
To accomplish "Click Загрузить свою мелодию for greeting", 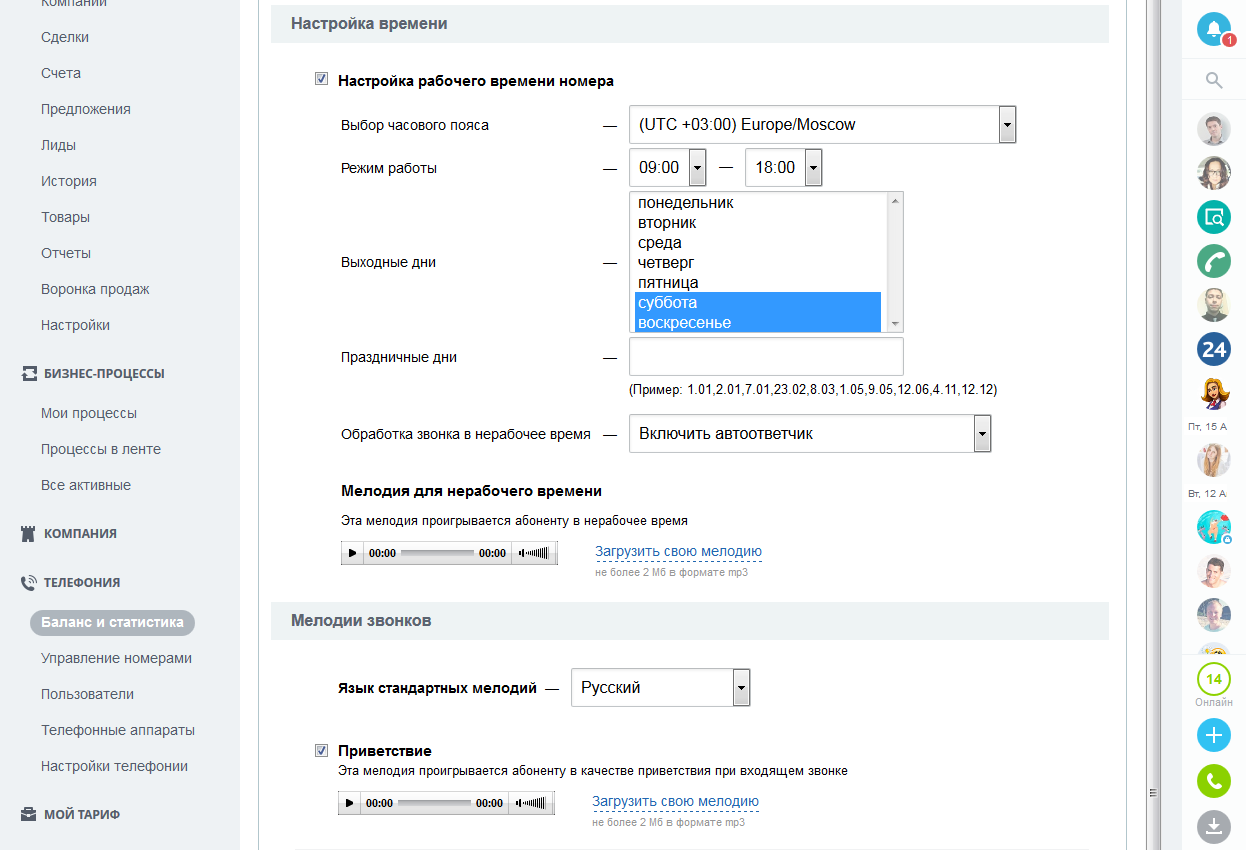I will 675,801.
